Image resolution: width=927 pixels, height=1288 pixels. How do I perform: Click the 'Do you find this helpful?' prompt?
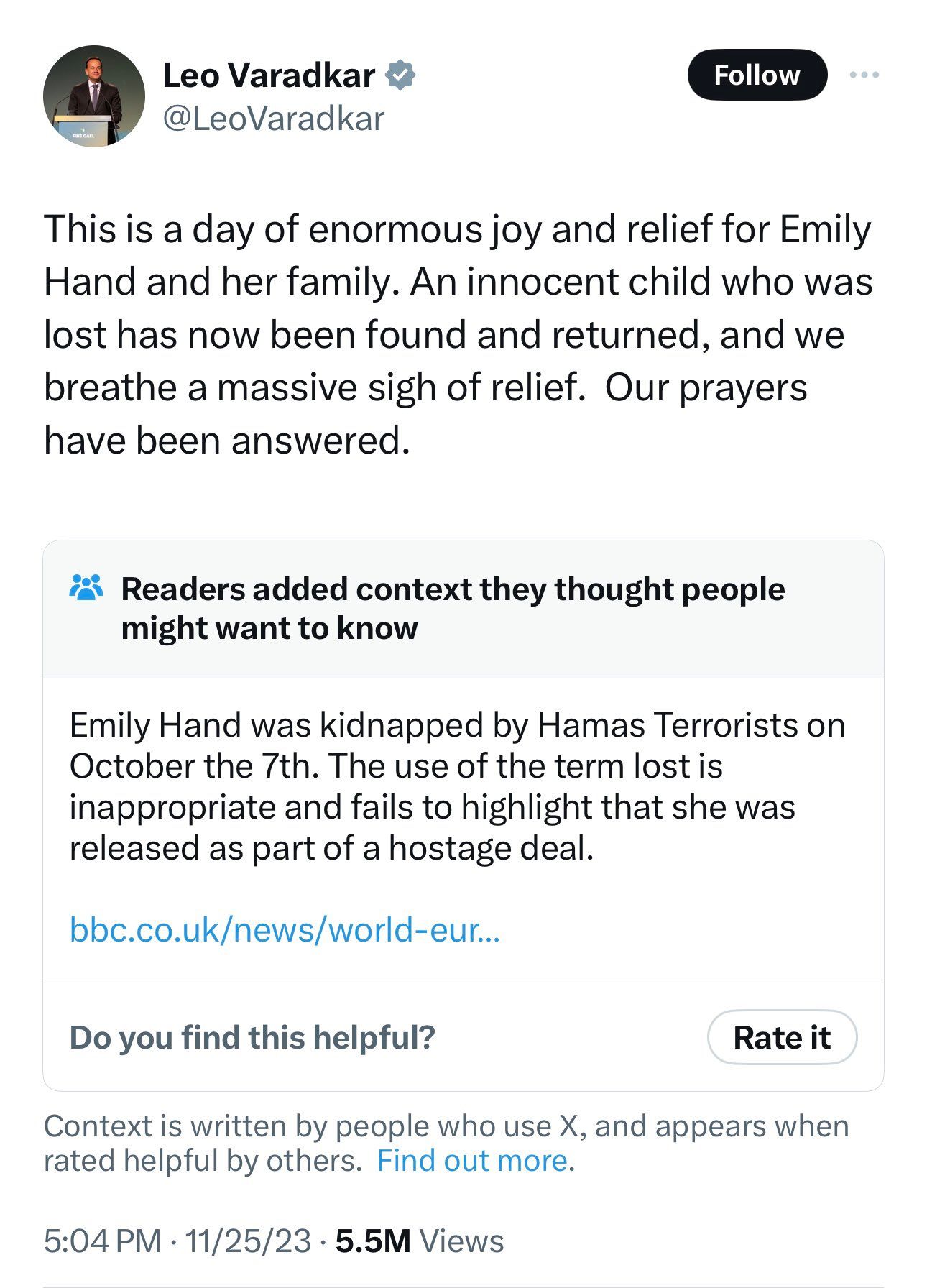tap(252, 1037)
